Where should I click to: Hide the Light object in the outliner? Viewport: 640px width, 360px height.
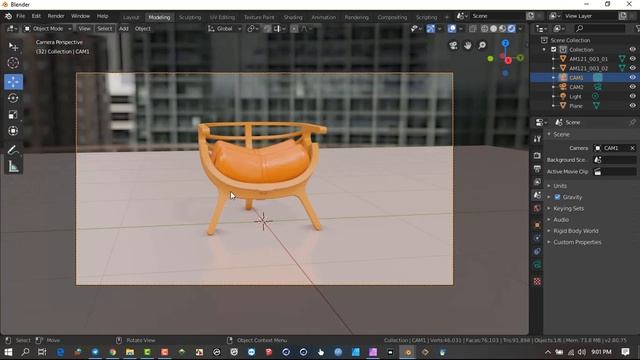pos(632,96)
